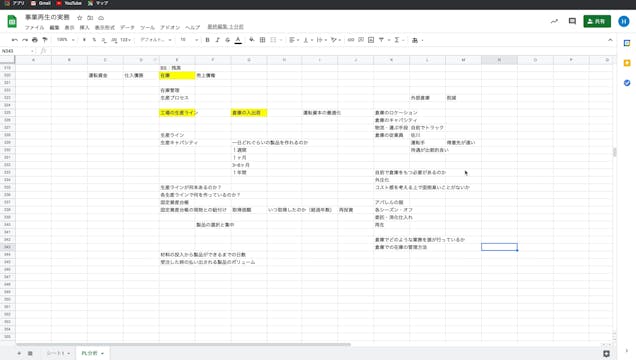Image resolution: width=636 pixels, height=360 pixels.
Task: Insert a comment from toolbar
Action: pos(361,40)
